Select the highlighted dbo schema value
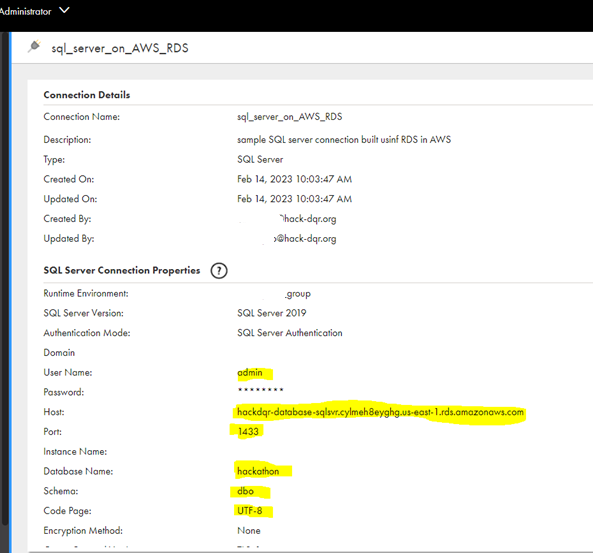This screenshot has width=594, height=553. point(245,491)
